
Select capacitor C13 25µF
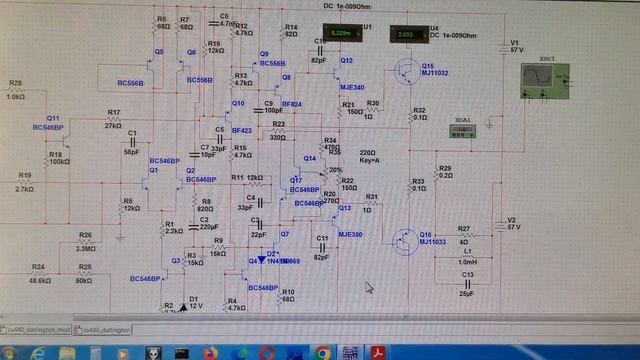[x=468, y=284]
